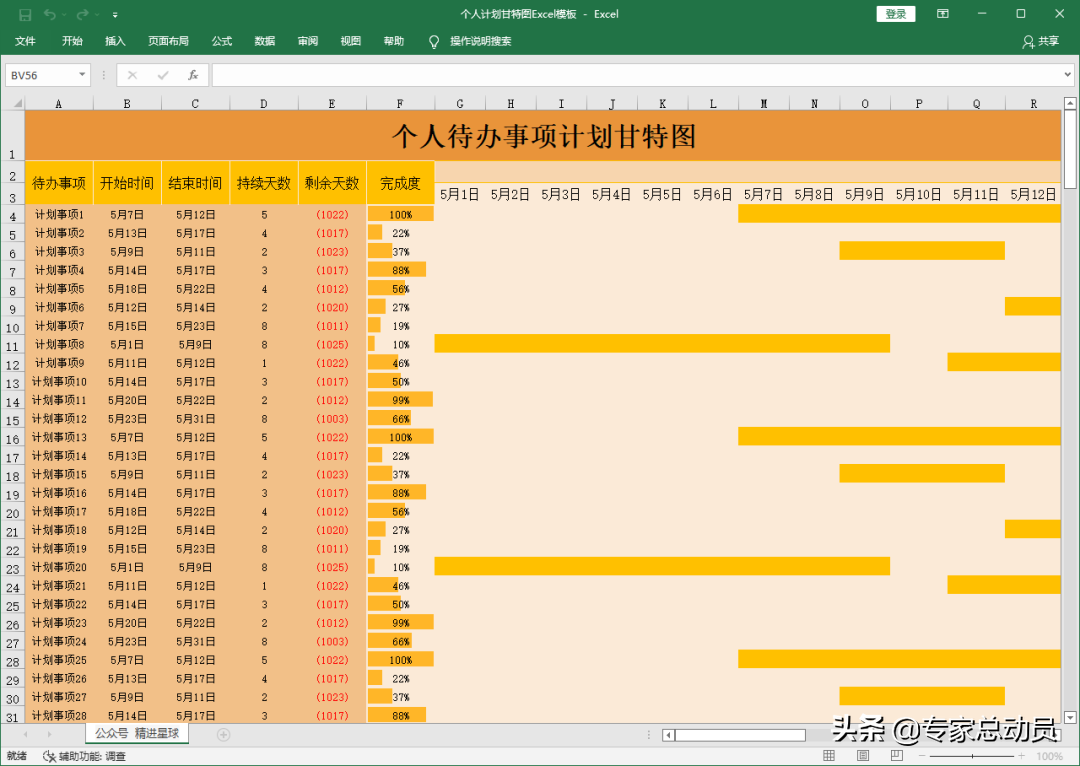Click the Redo arrow icon
Screen dimensions: 1080x766
[x=82, y=14]
